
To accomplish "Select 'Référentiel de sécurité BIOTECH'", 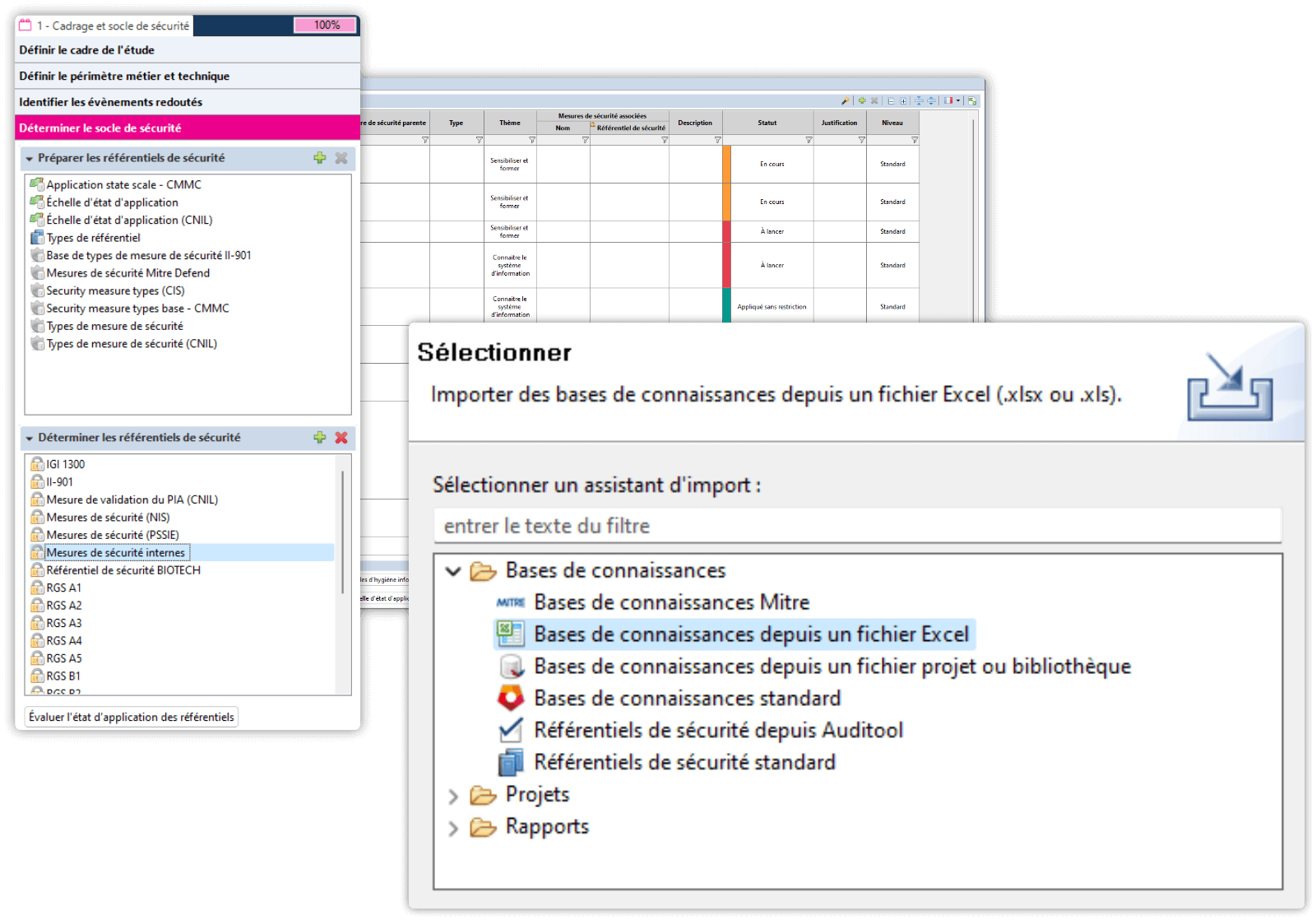I will click(x=123, y=570).
